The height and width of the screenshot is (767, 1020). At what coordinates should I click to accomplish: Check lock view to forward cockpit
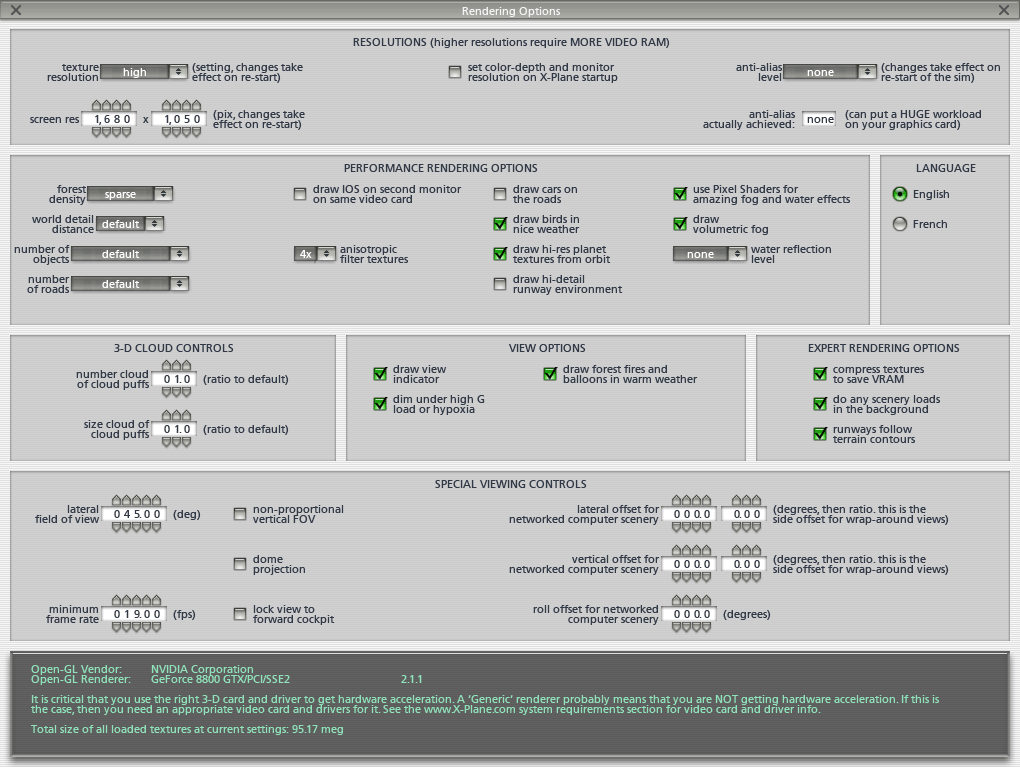tap(240, 614)
